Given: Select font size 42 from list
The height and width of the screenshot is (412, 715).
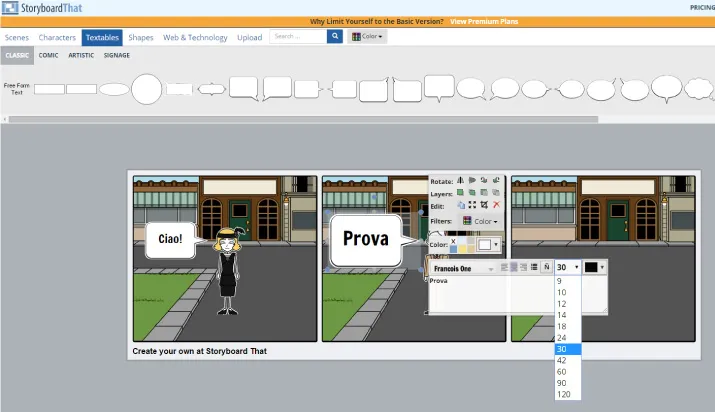Looking at the screenshot, I should pyautogui.click(x=562, y=360).
